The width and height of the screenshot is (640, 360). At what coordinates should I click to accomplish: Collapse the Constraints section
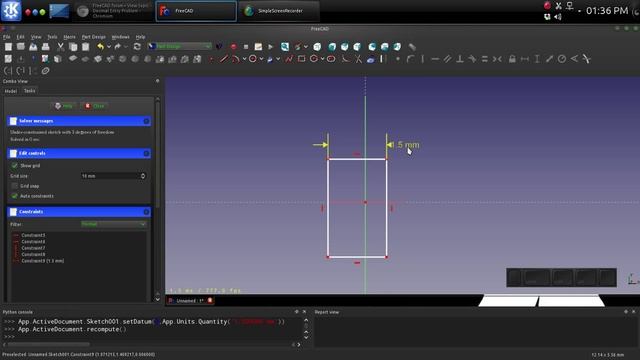(146, 212)
